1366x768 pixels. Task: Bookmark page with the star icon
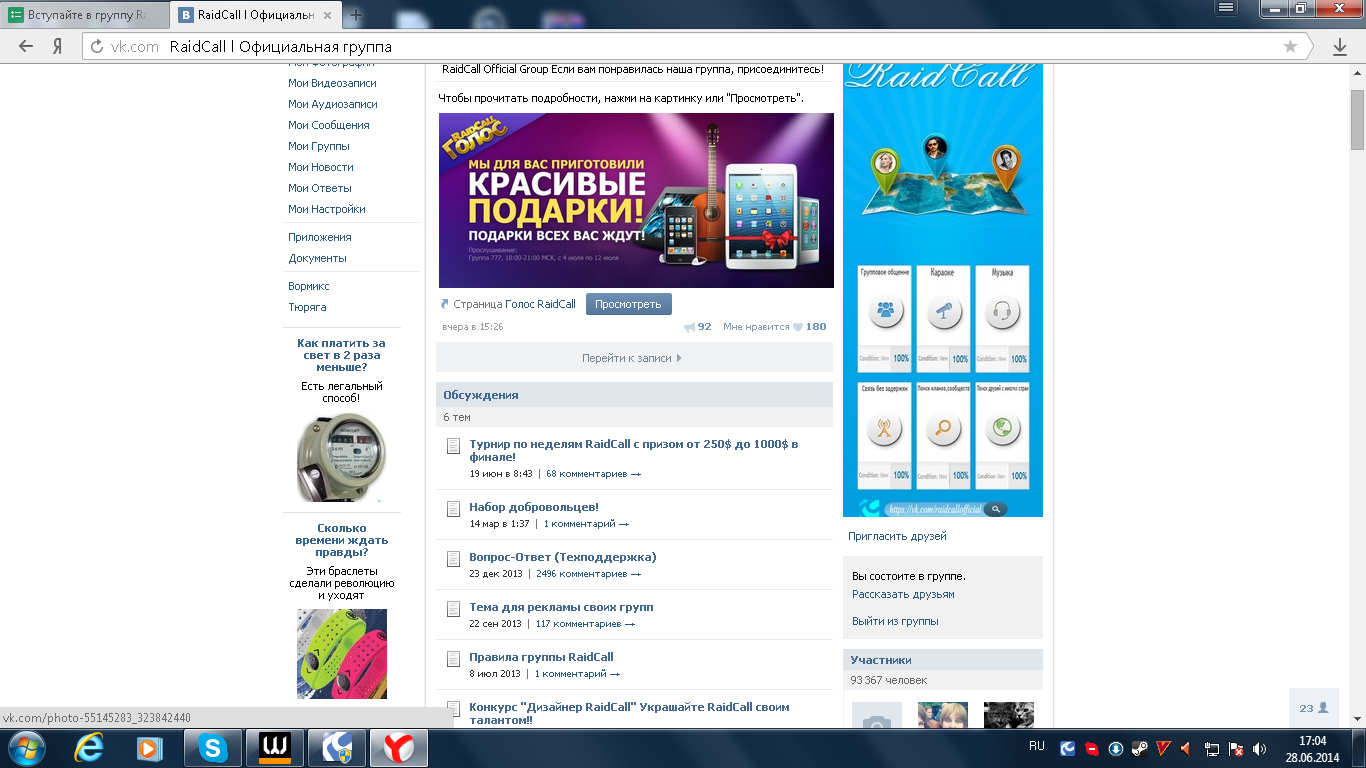click(1290, 46)
